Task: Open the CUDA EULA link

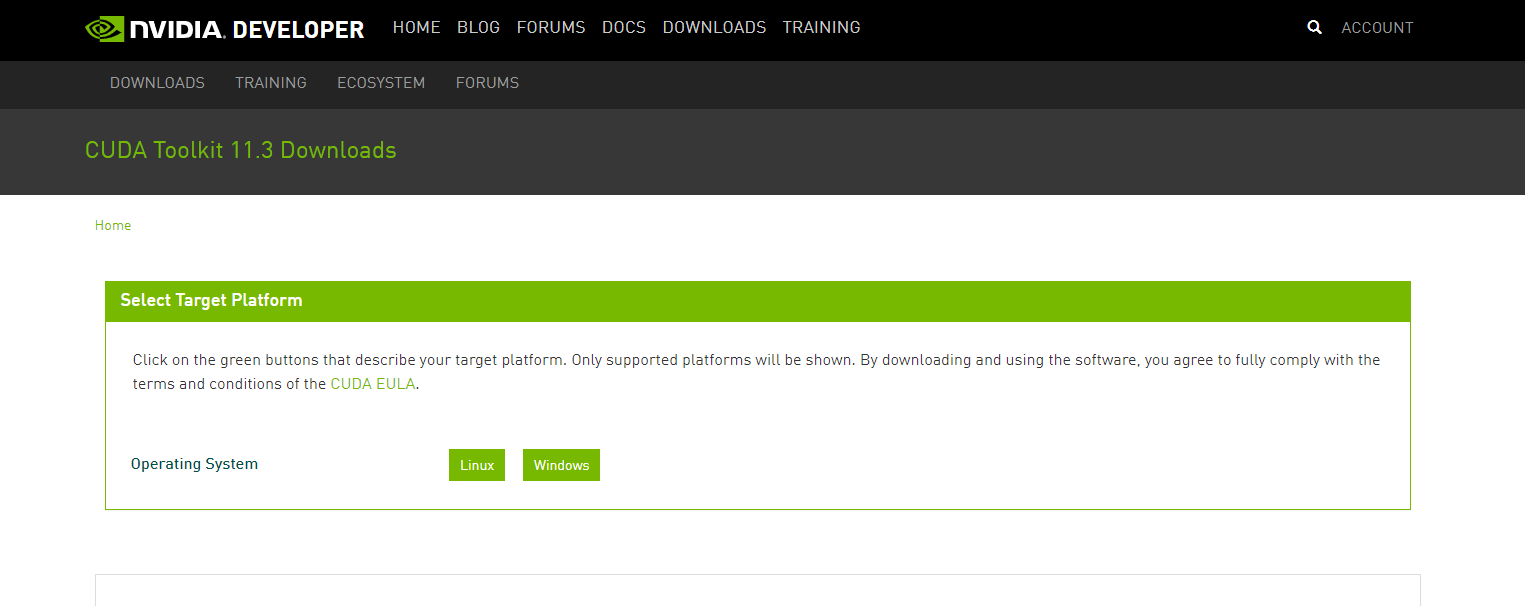Action: pyautogui.click(x=372, y=384)
